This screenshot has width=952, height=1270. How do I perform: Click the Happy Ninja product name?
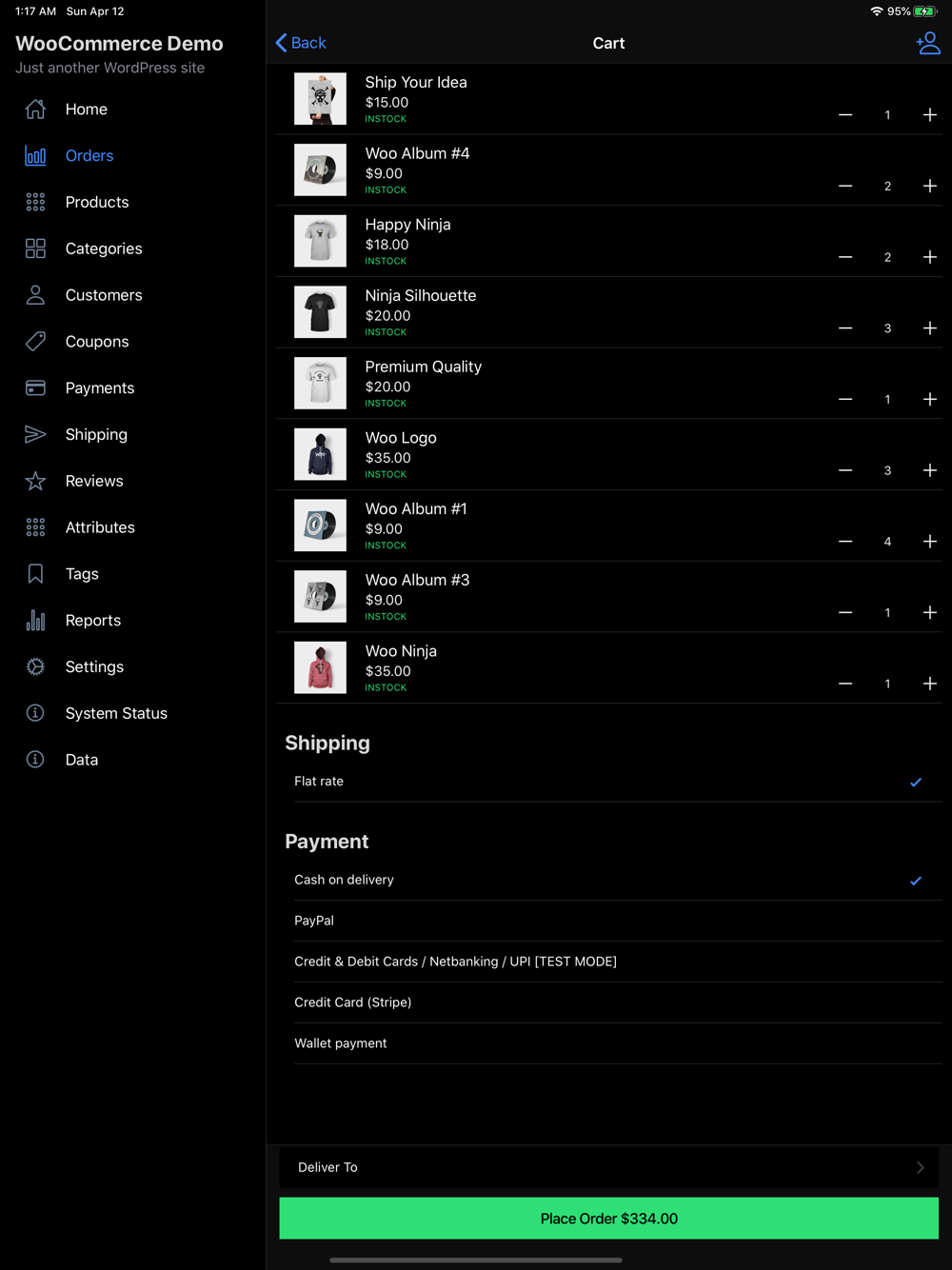coord(407,225)
